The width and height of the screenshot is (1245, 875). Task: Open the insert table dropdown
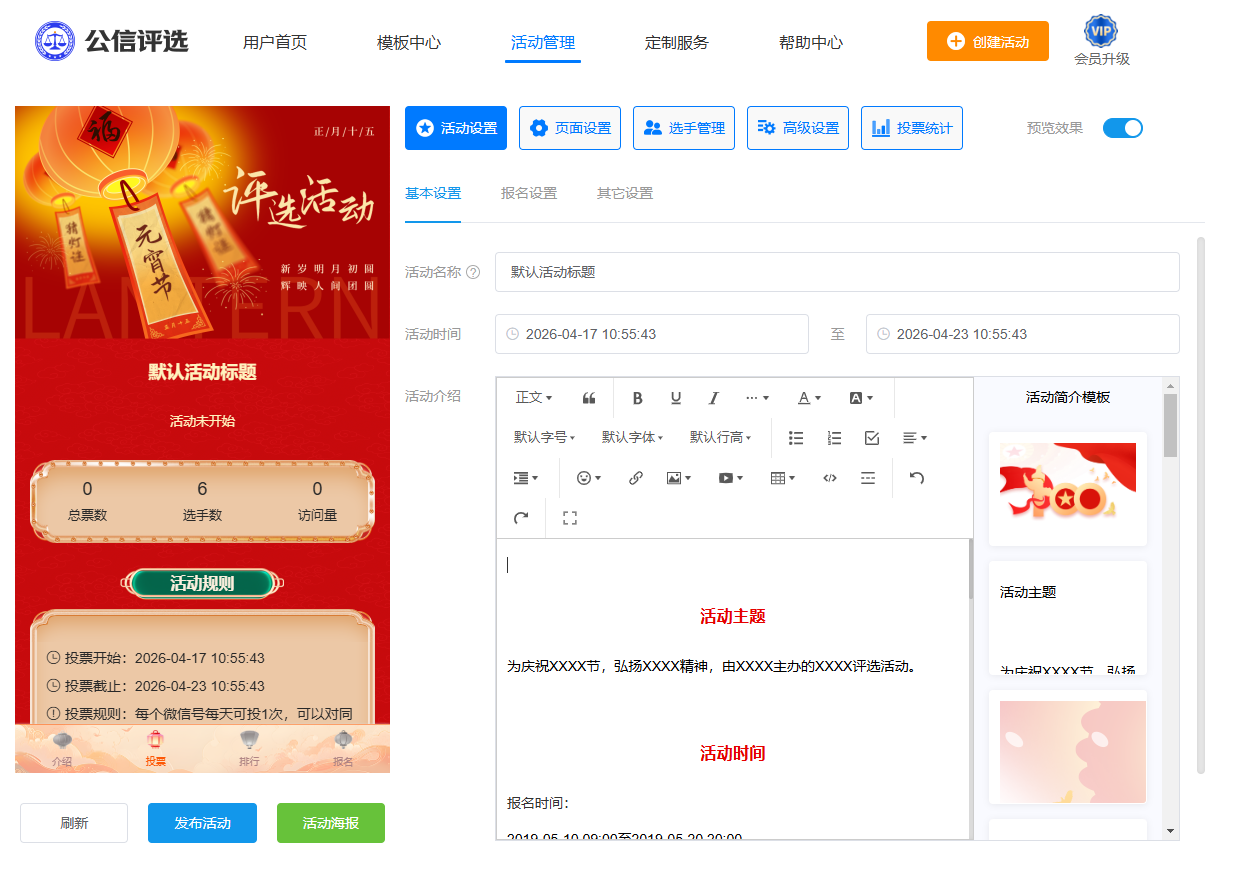tap(783, 478)
